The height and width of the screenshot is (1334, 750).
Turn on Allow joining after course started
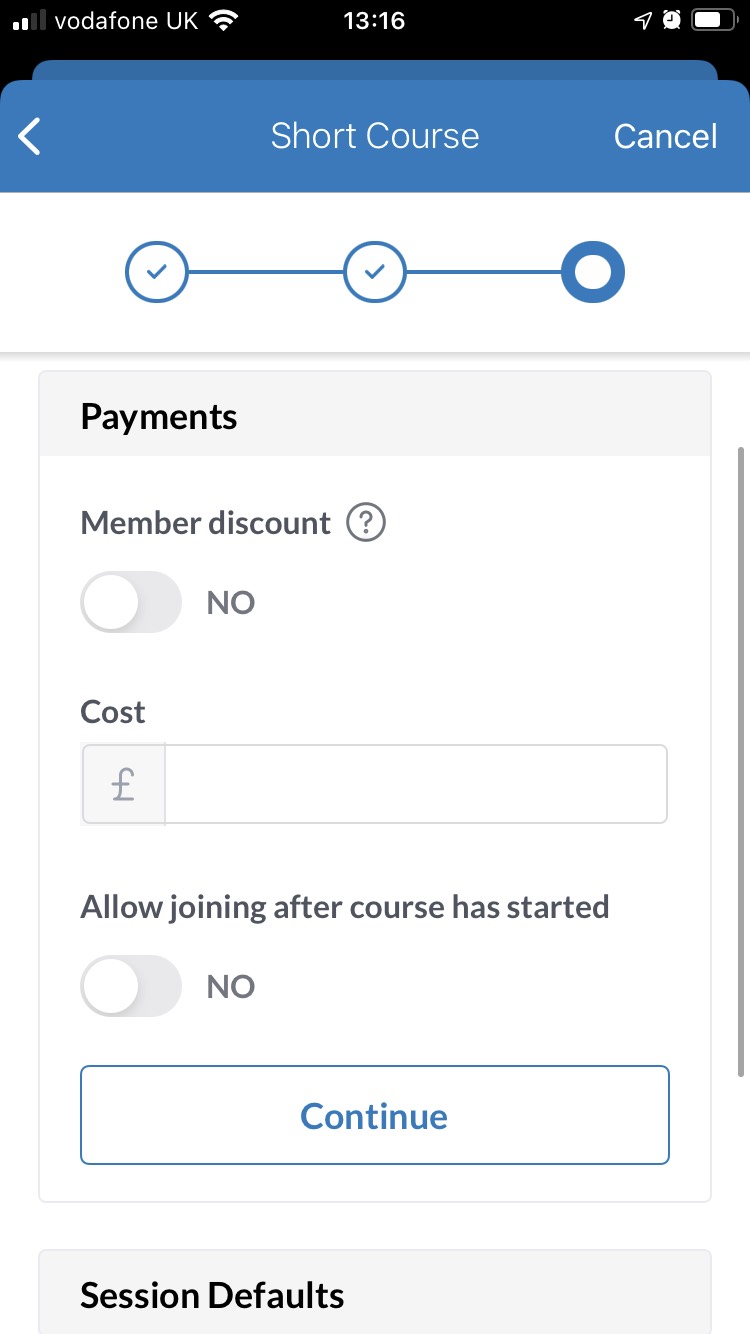[131, 986]
